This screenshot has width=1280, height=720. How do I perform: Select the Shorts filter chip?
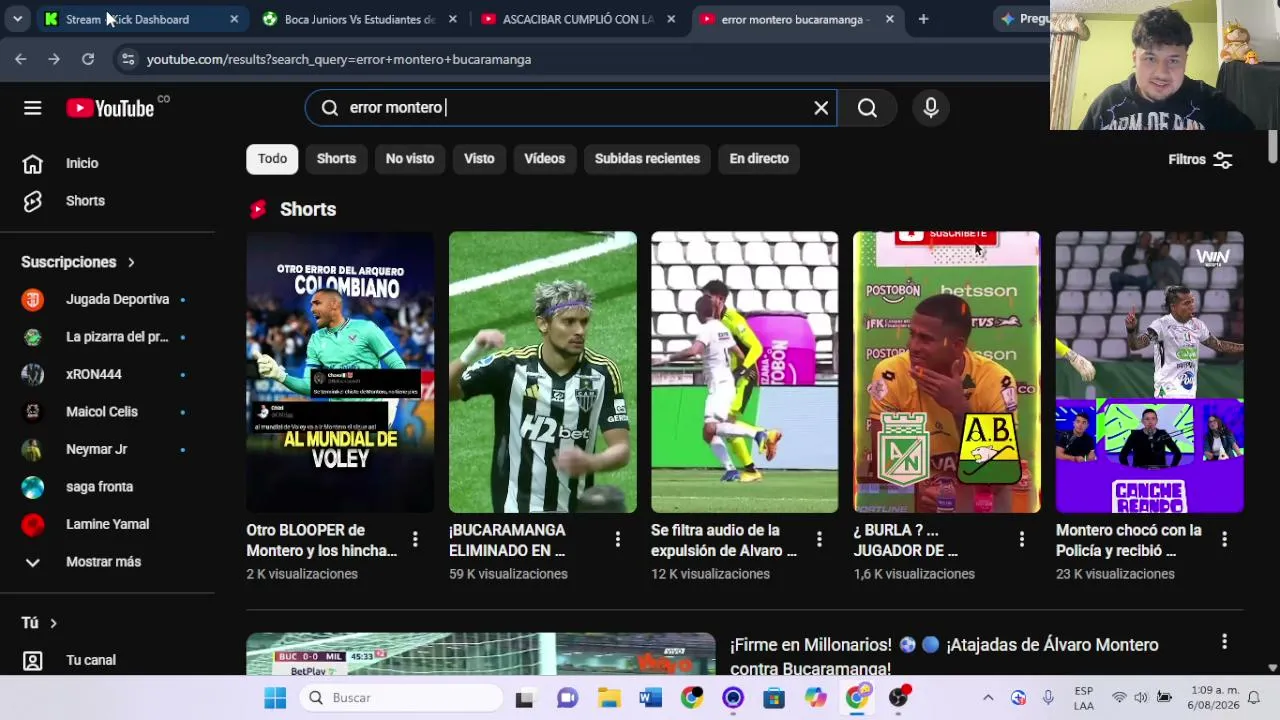click(x=336, y=159)
